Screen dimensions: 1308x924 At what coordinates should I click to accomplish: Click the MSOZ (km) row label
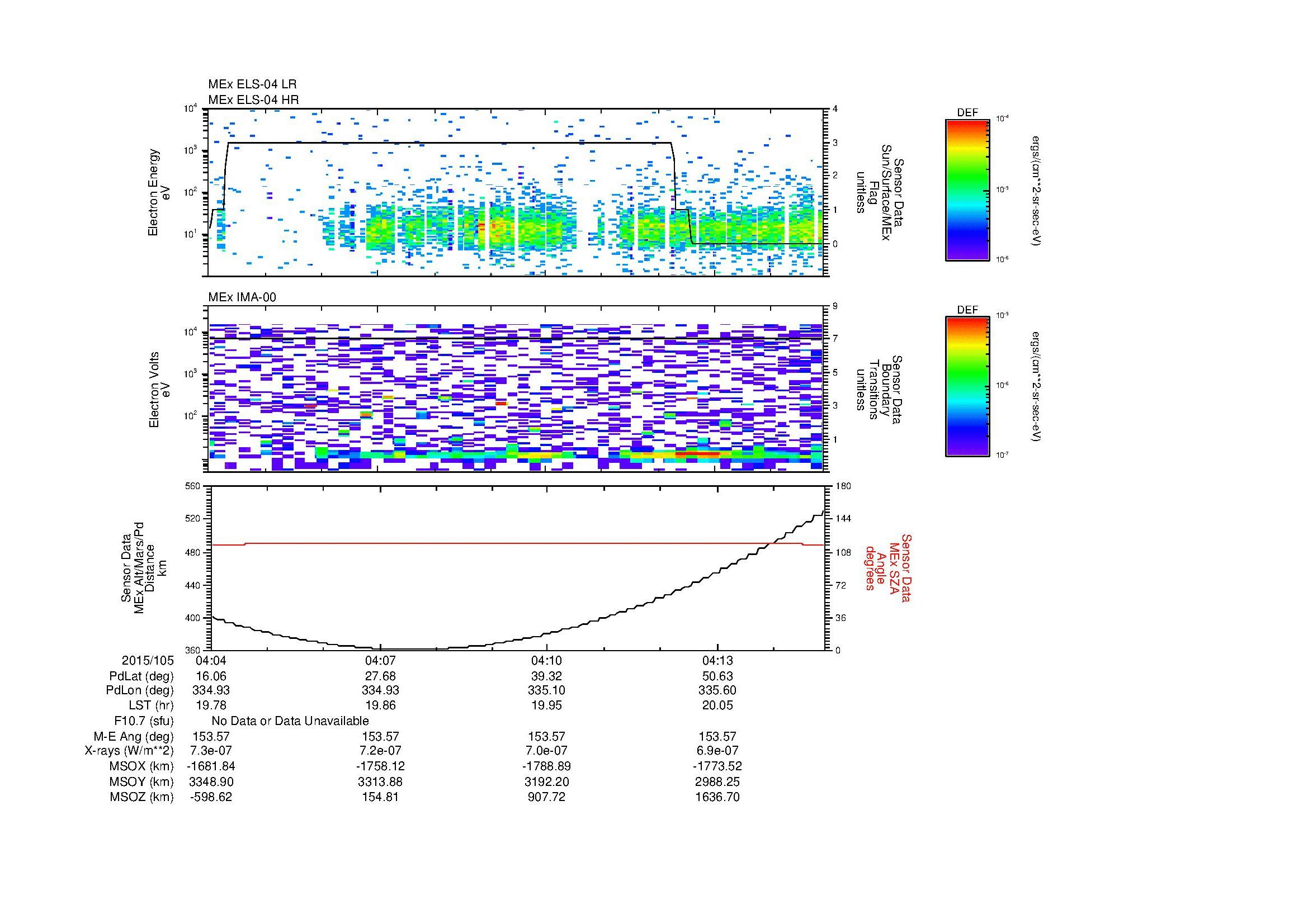pos(141,797)
